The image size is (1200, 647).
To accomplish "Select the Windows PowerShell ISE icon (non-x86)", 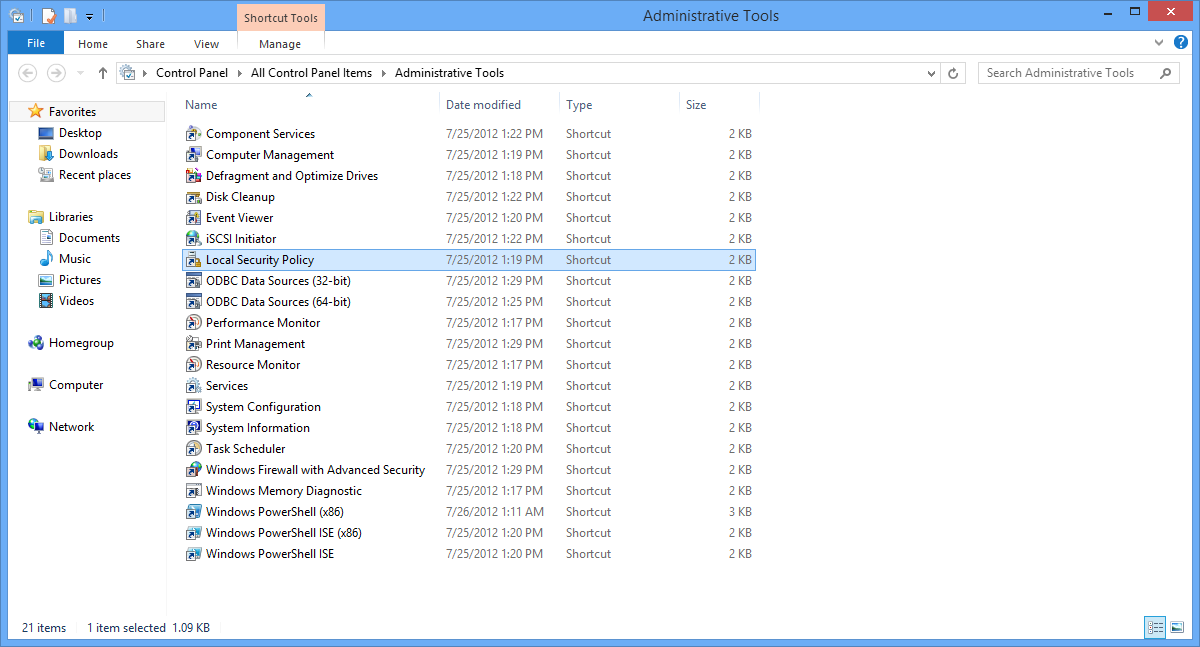I will [x=194, y=554].
